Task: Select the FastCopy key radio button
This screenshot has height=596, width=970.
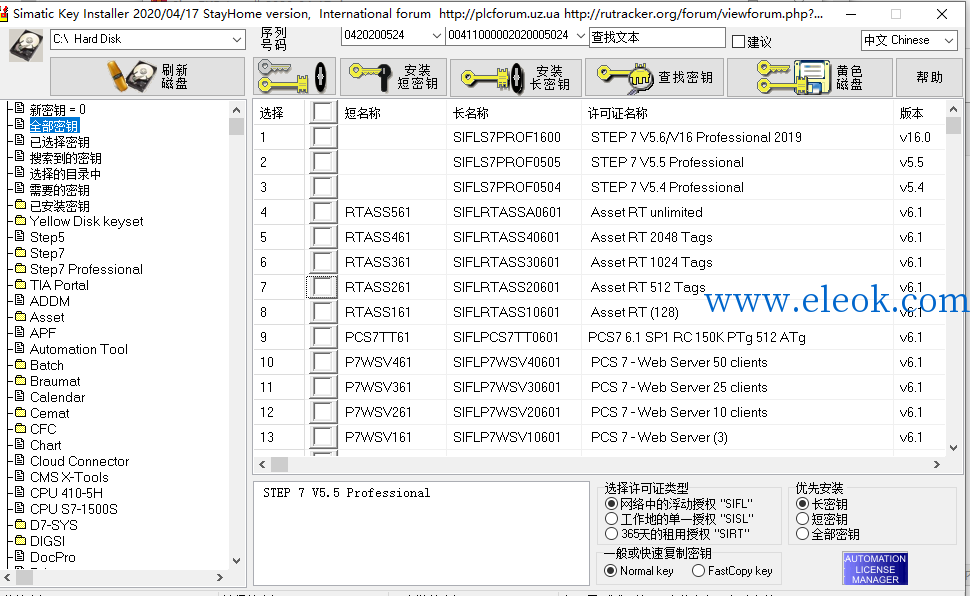Action: click(698, 571)
